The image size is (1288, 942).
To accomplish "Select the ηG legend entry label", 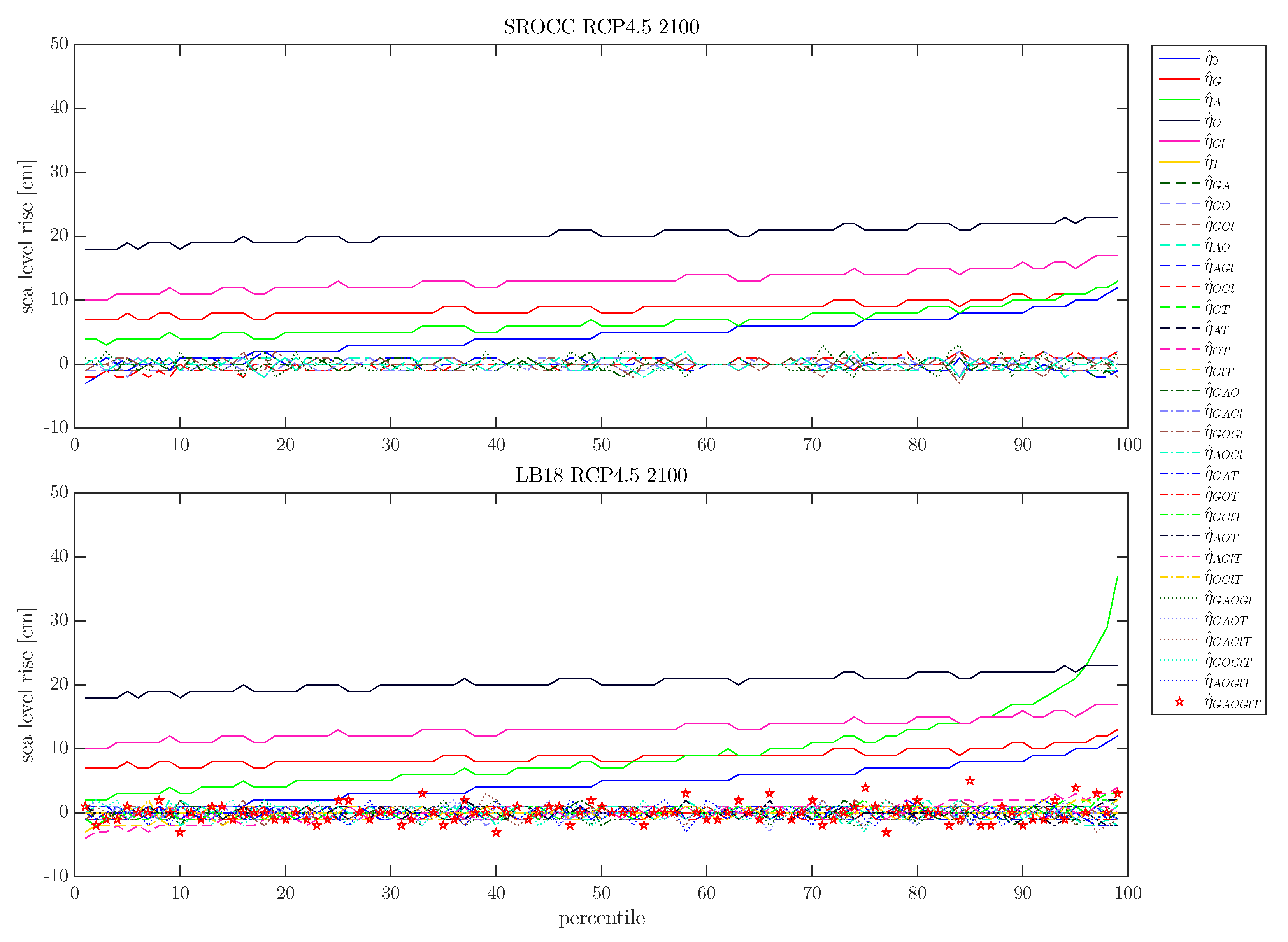I will 1213,79.
